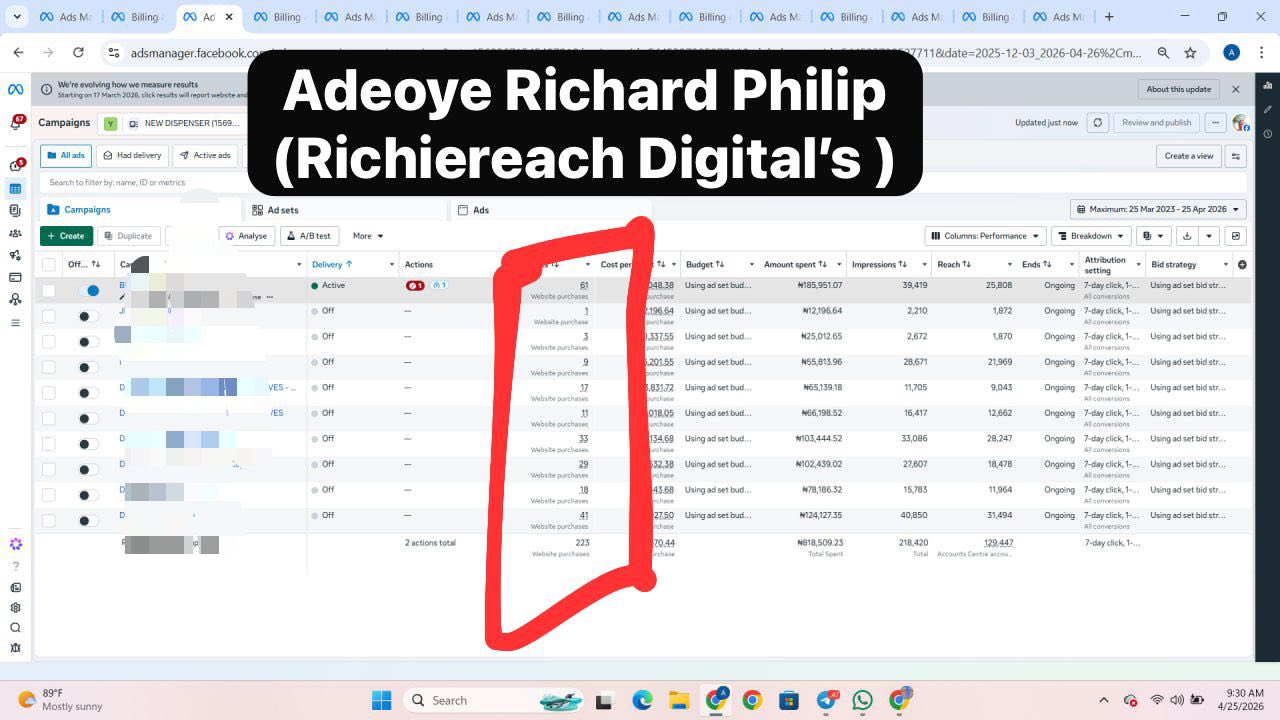Expand the More dropdown
This screenshot has height=720, width=1280.
[x=368, y=236]
